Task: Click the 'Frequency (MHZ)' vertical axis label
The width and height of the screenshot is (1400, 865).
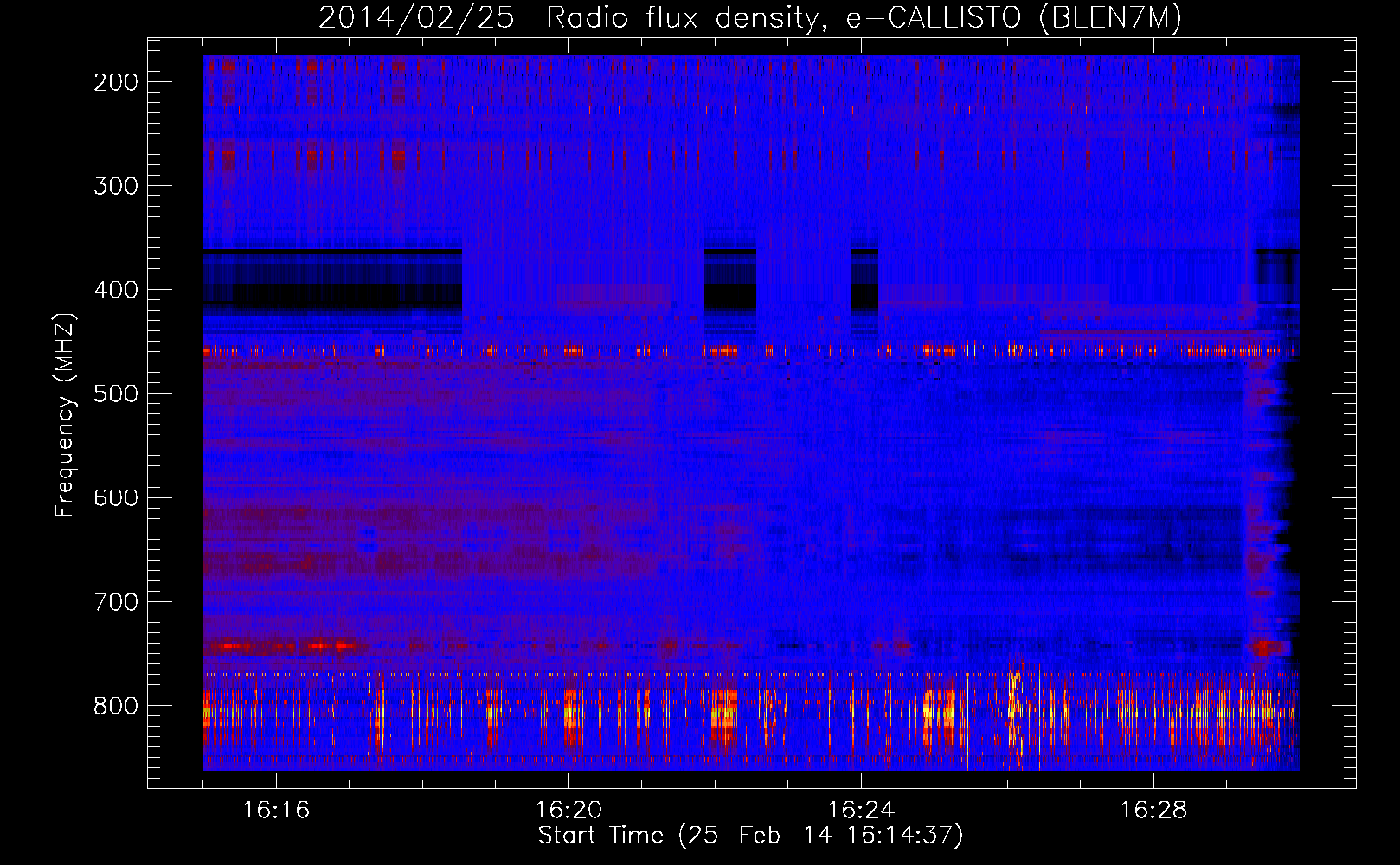Action: pyautogui.click(x=65, y=415)
